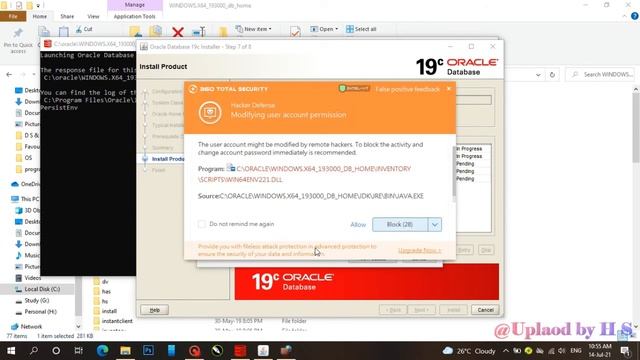The height and width of the screenshot is (360, 640).
Task: Click the Cortana circle icon
Action: pos(56,351)
